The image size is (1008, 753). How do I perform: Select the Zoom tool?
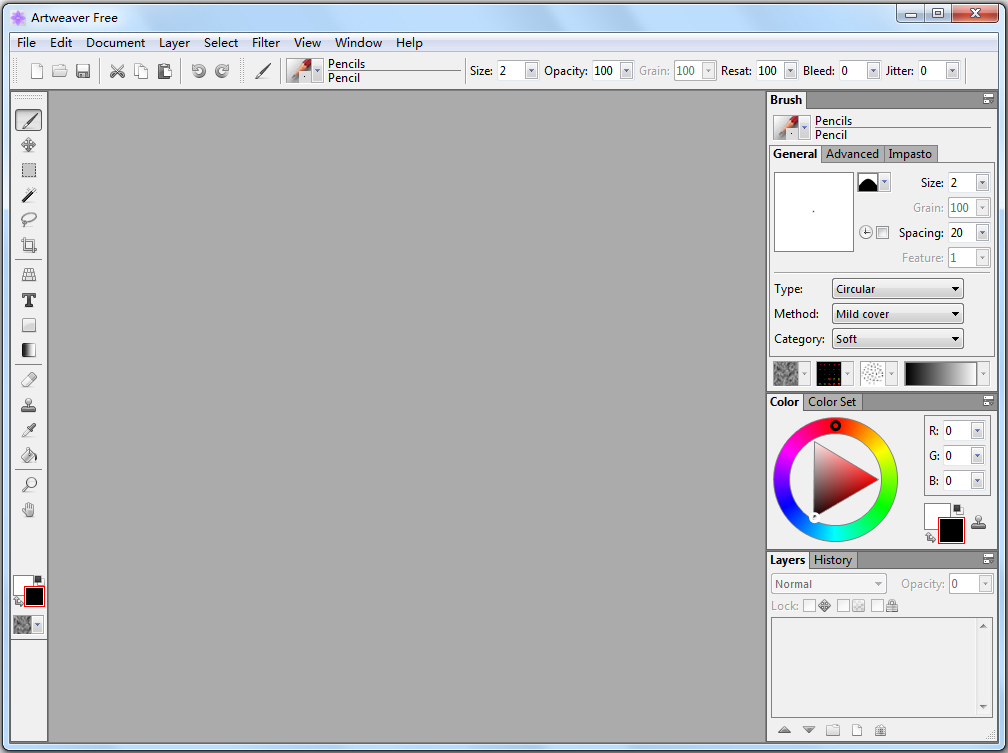pyautogui.click(x=28, y=484)
